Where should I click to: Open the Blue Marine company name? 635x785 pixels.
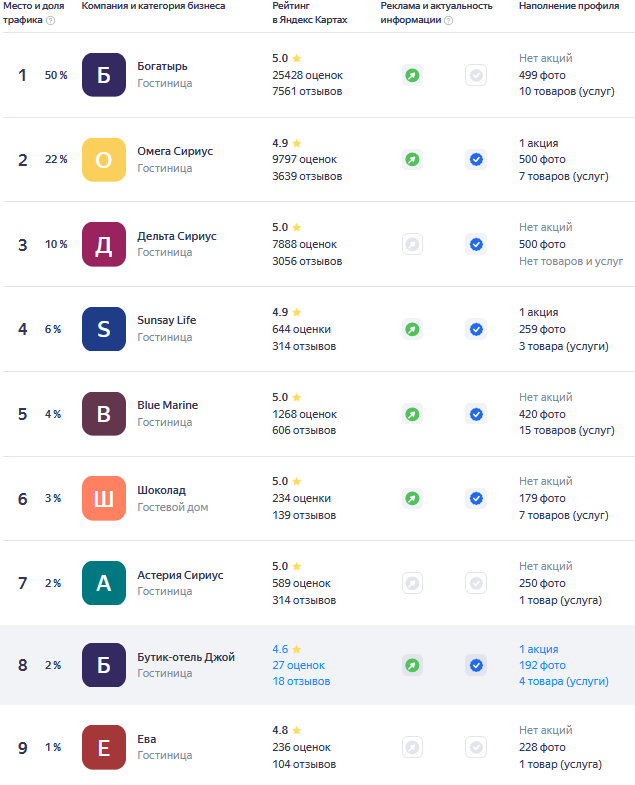coord(168,405)
